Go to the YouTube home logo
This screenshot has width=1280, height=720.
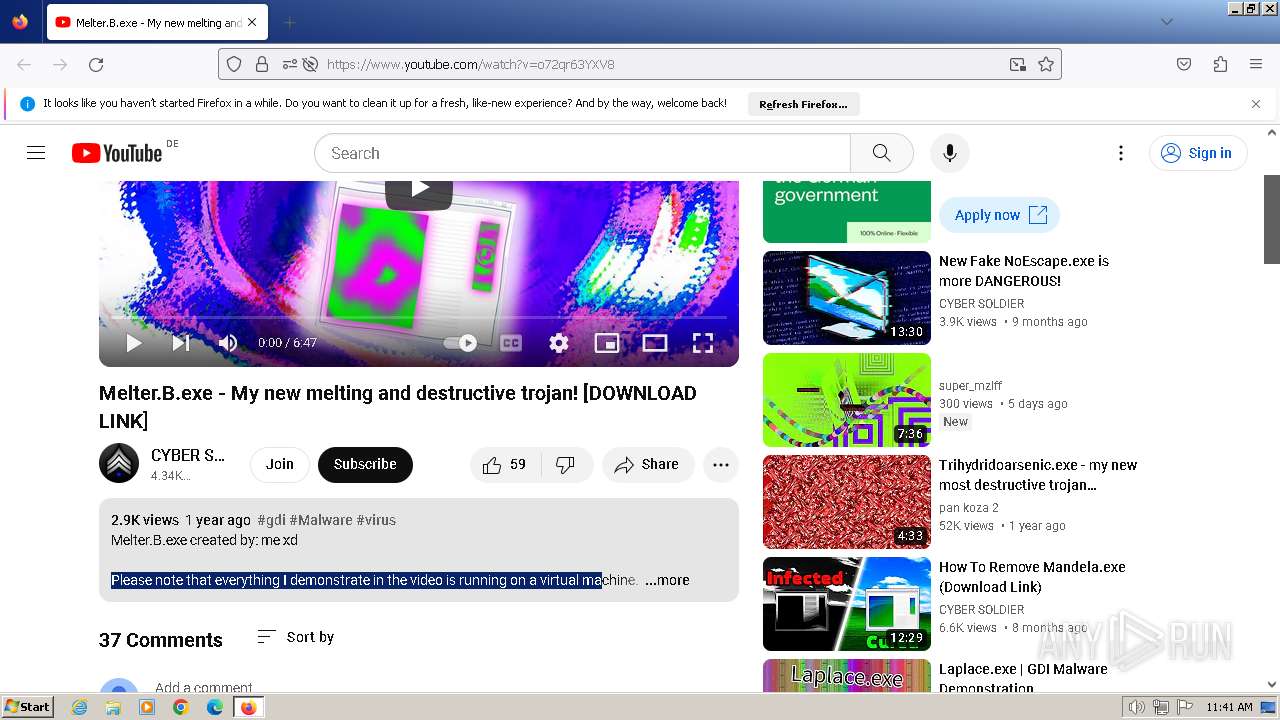point(117,153)
